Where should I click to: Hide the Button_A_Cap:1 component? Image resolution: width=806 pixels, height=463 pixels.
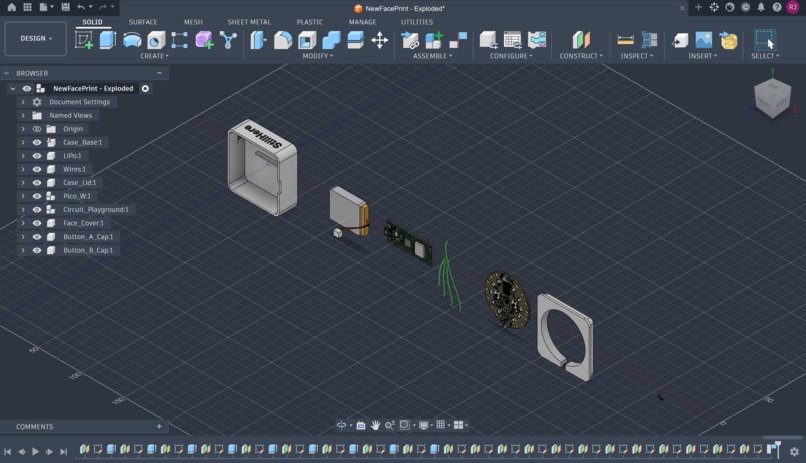(x=37, y=237)
